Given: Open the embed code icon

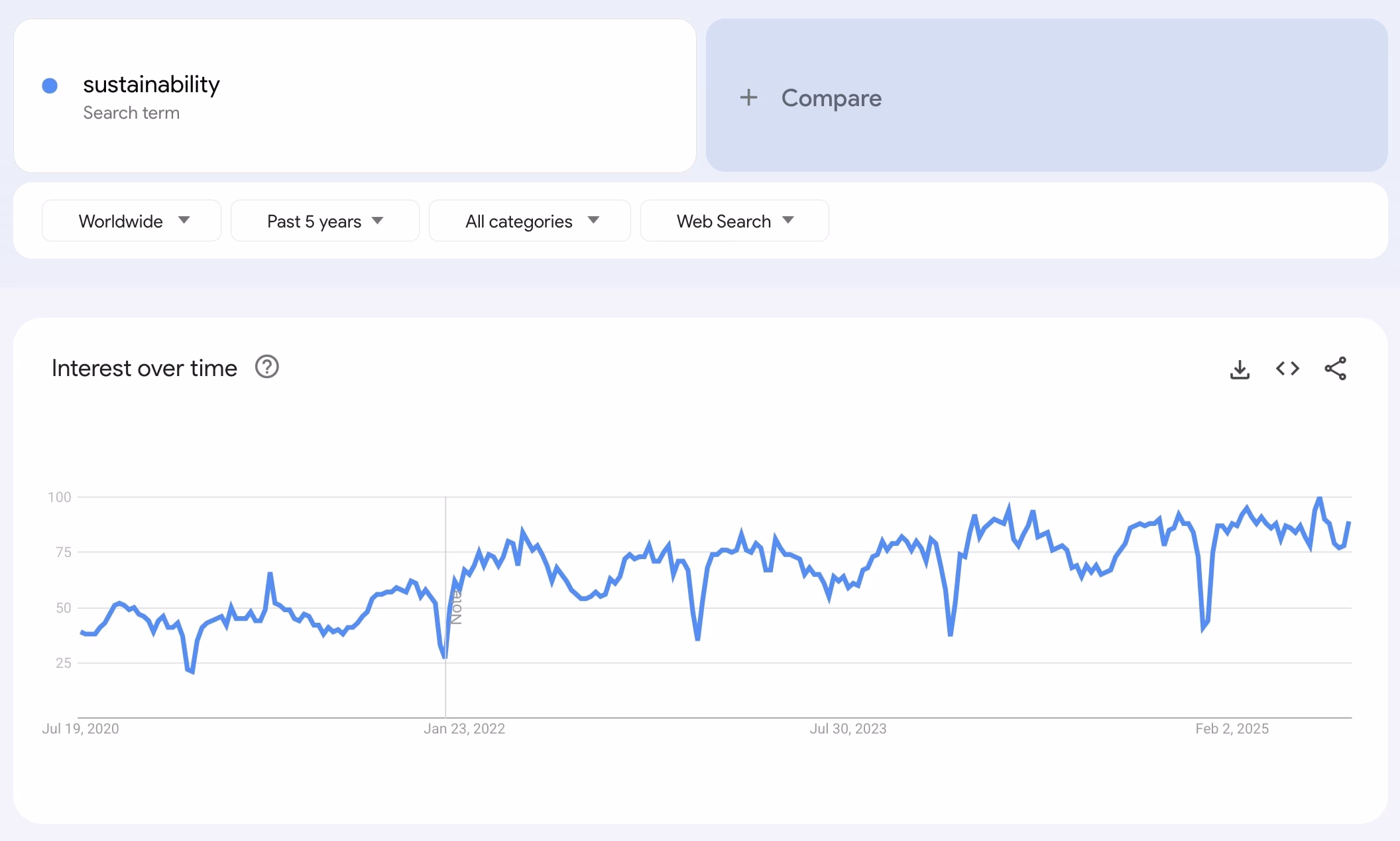Looking at the screenshot, I should pos(1287,369).
